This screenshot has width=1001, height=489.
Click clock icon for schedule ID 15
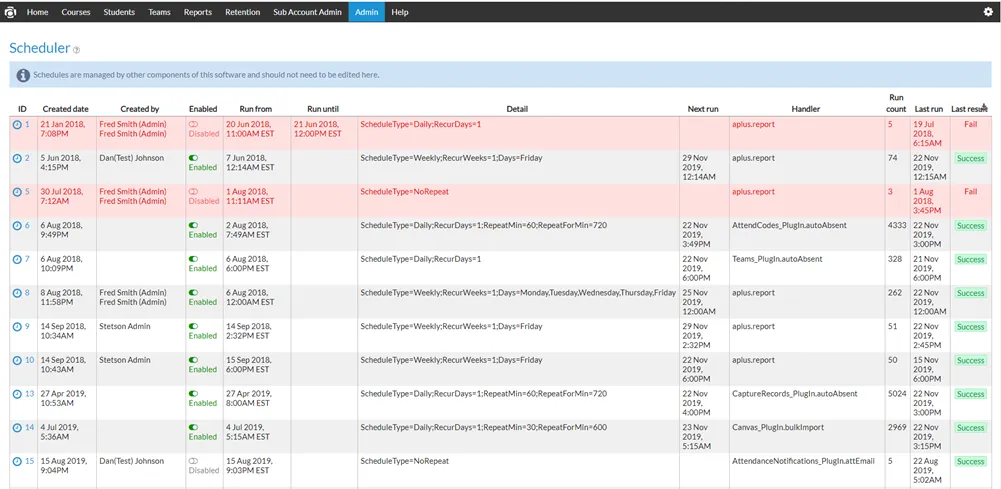17,461
